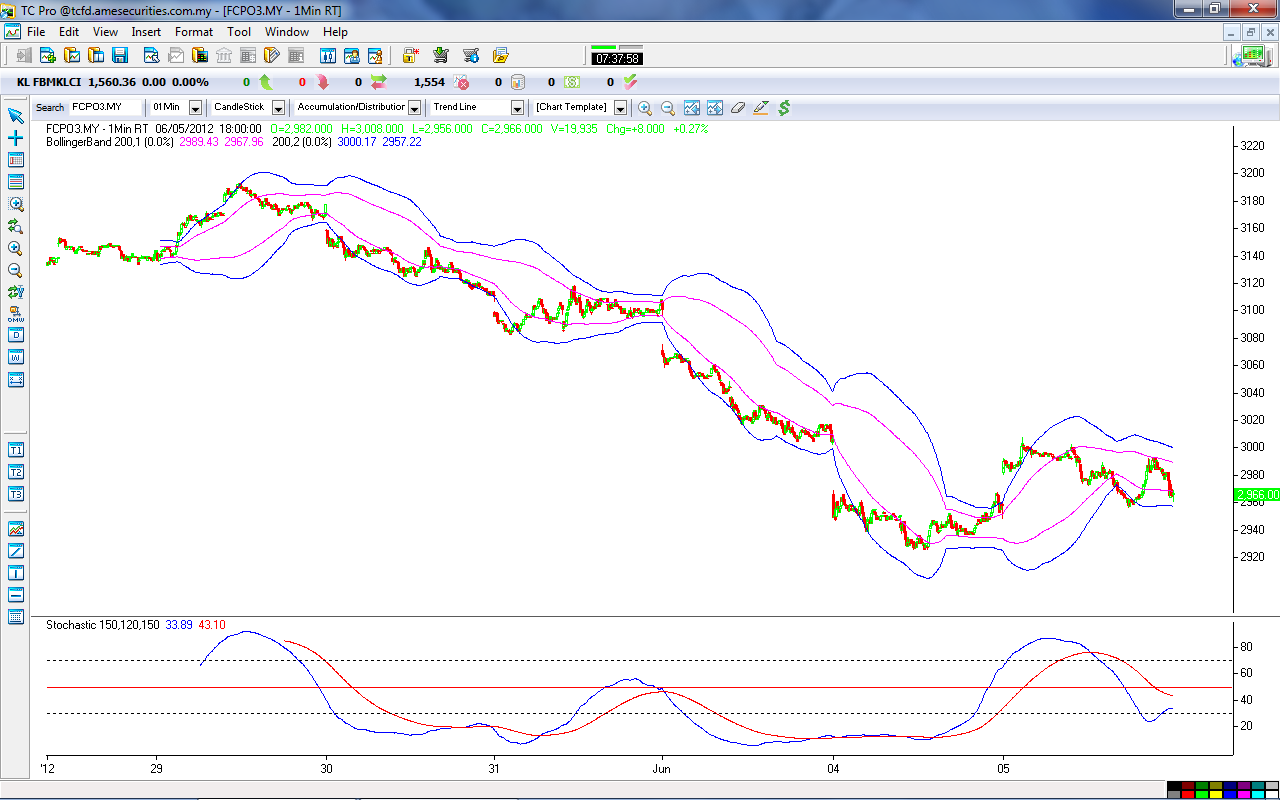Screen dimensions: 1282x802
Task: Click inside the FCPO3.MY symbol input field
Action: 105,107
